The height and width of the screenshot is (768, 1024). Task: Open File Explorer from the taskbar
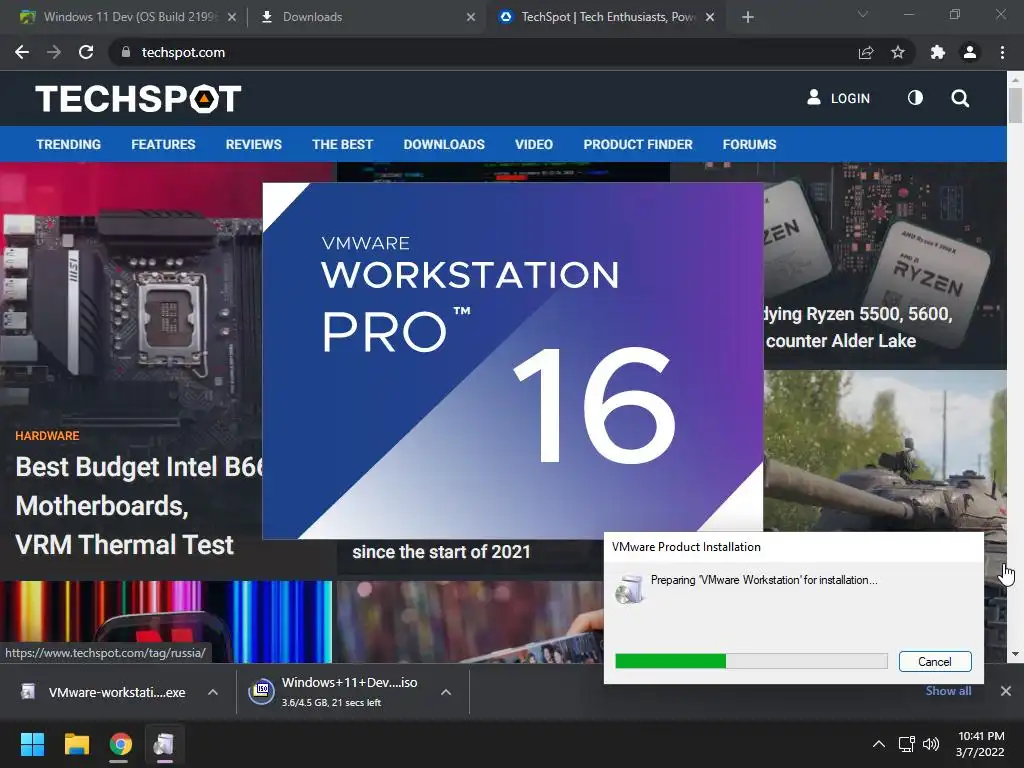(x=76, y=744)
